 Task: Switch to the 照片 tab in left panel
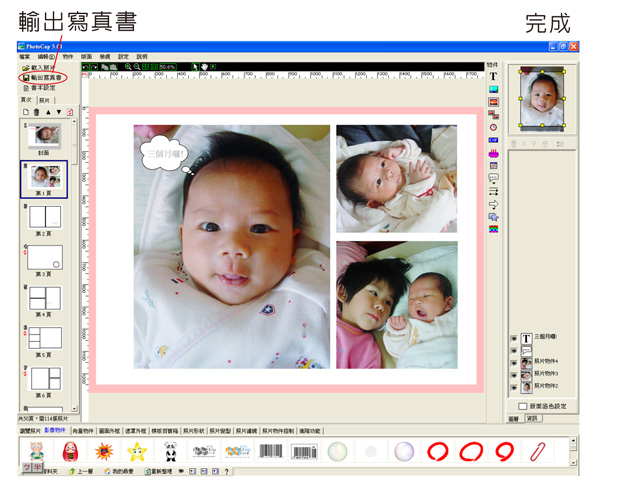45,100
